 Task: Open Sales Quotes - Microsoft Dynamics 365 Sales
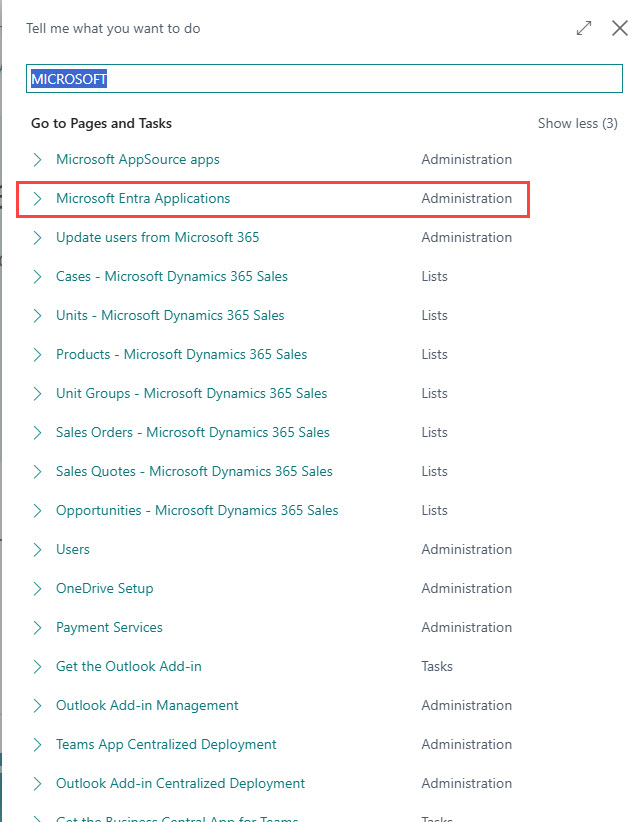(x=194, y=471)
